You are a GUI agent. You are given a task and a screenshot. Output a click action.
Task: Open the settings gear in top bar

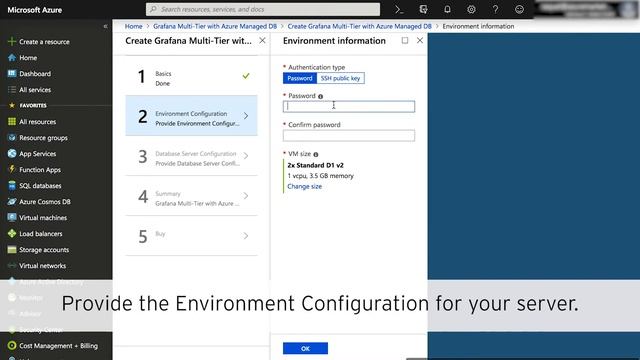[x=471, y=9]
